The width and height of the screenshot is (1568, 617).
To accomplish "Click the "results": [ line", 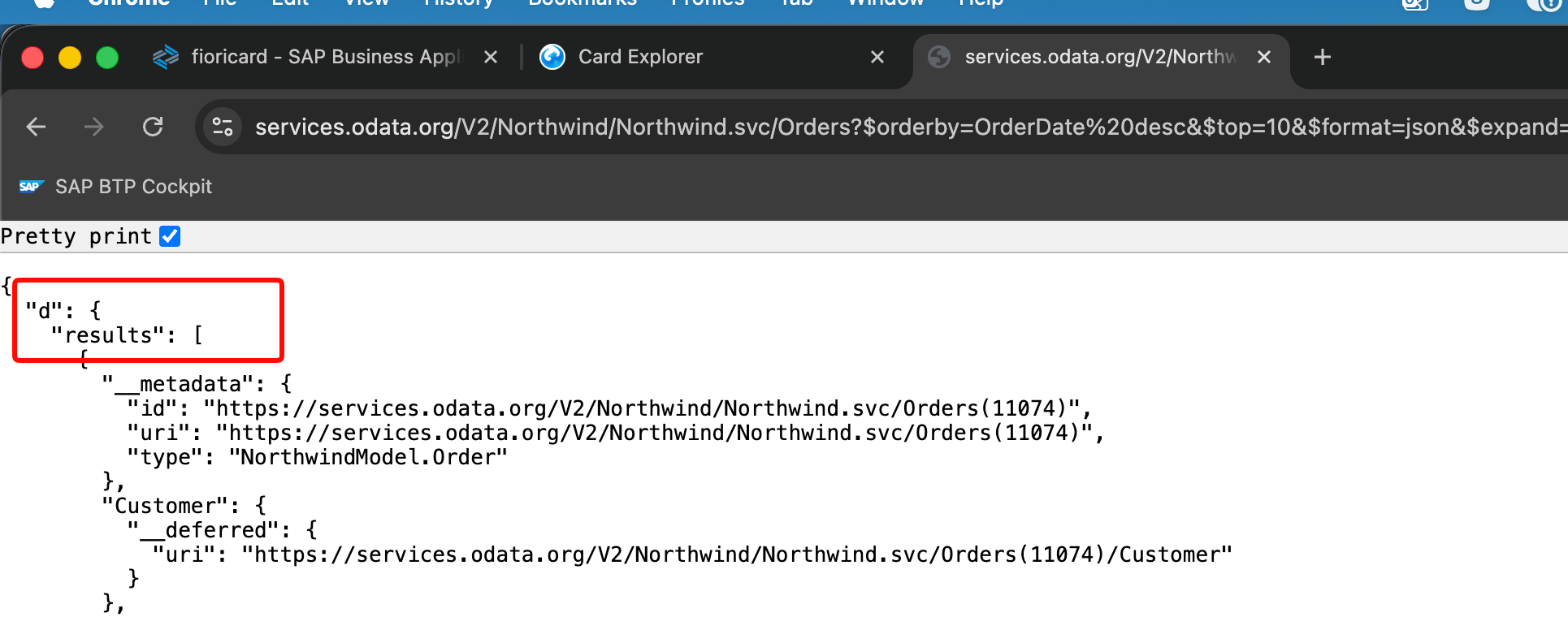I will point(127,335).
